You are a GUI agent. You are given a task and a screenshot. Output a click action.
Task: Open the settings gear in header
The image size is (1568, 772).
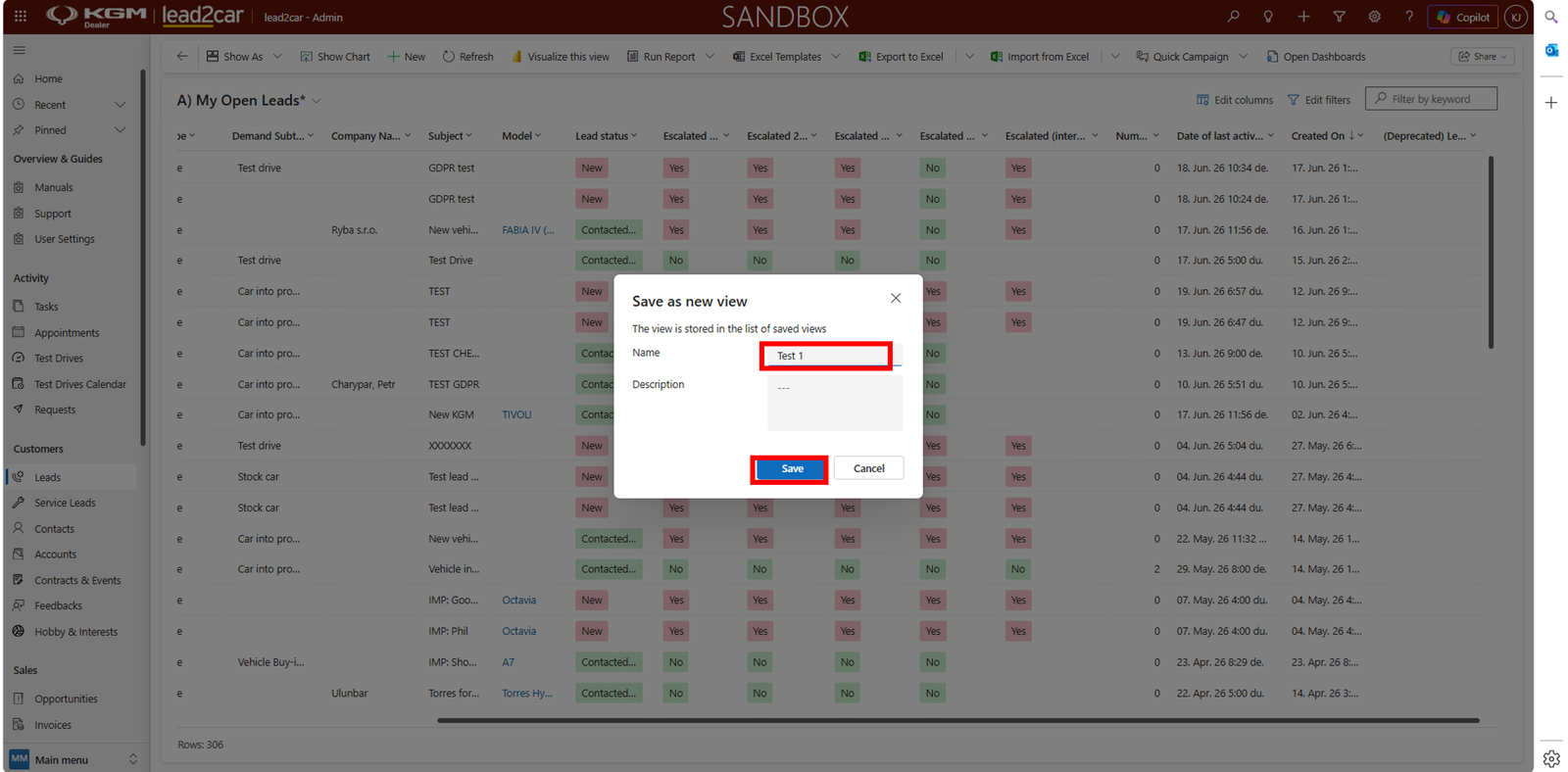(x=1374, y=17)
